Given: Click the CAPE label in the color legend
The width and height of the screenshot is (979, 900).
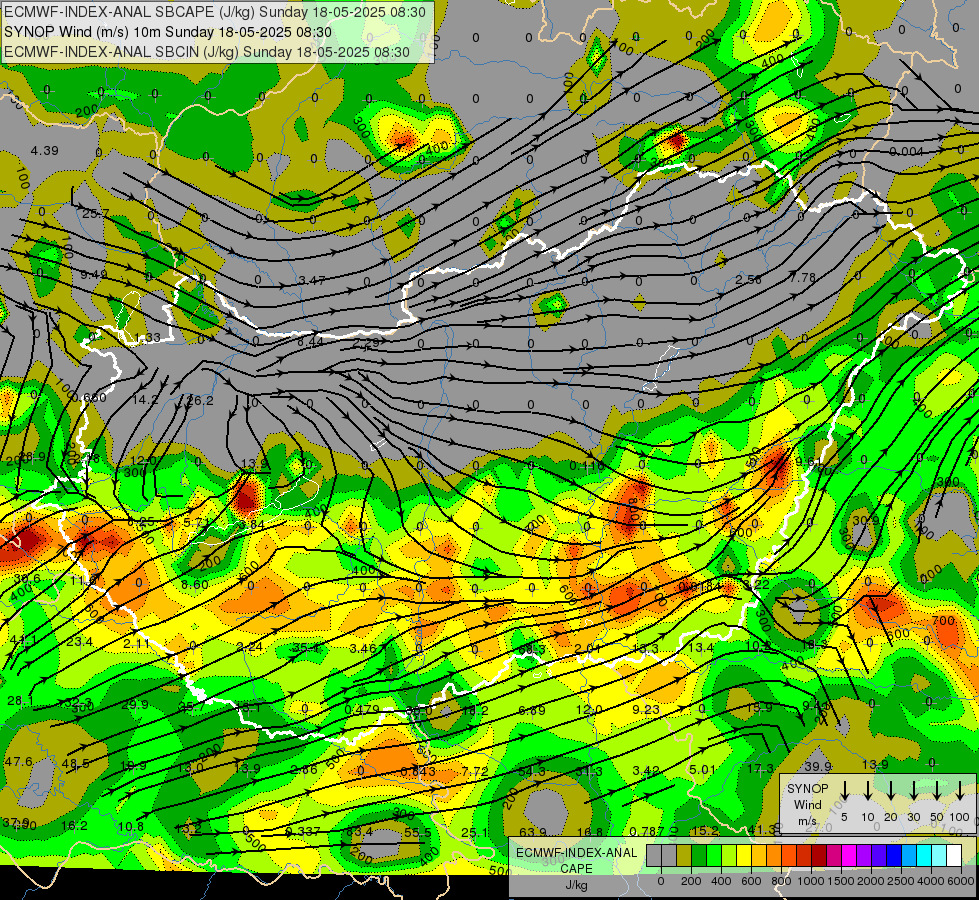Looking at the screenshot, I should click(576, 868).
